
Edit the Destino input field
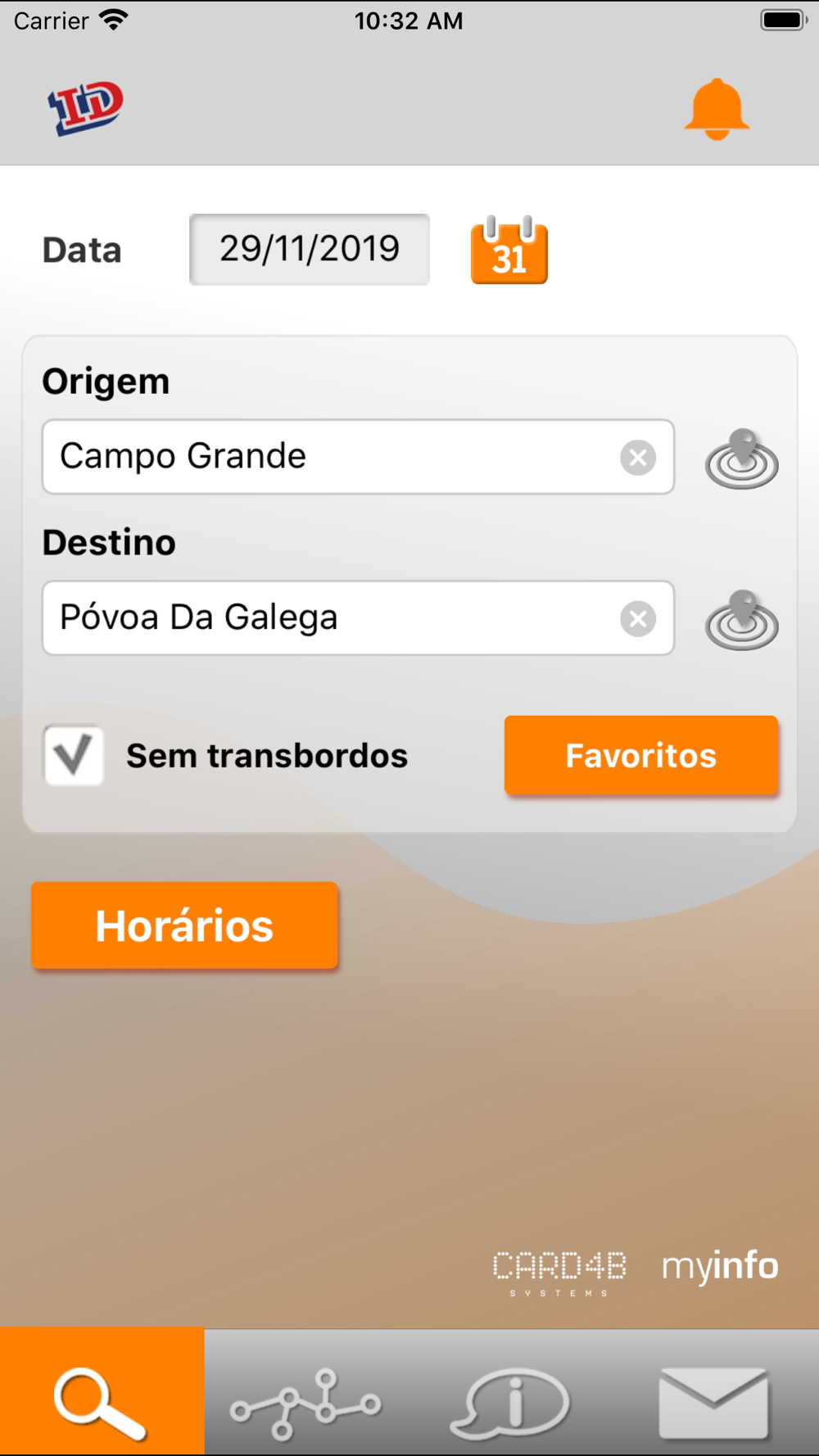pyautogui.click(x=328, y=618)
